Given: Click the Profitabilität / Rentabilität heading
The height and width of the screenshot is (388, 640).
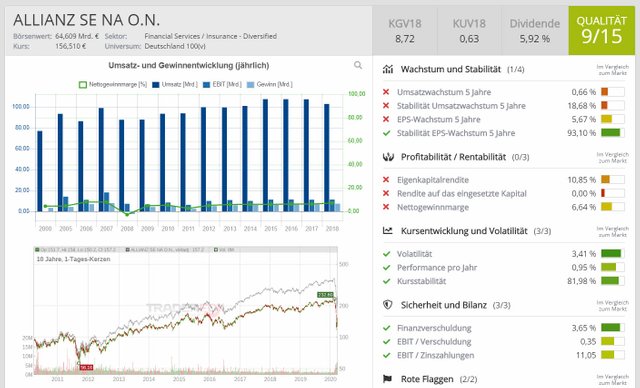Looking at the screenshot, I should pos(453,157).
